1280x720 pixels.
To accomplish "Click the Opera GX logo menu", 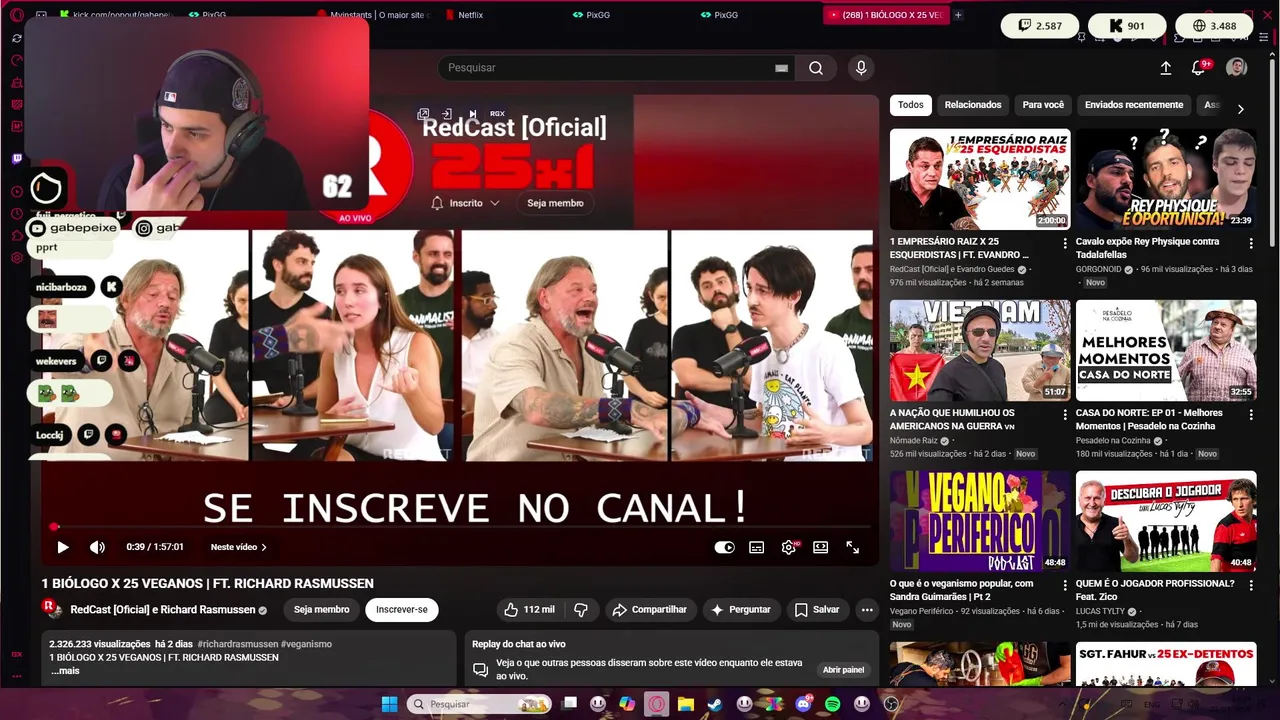I will click(16, 15).
